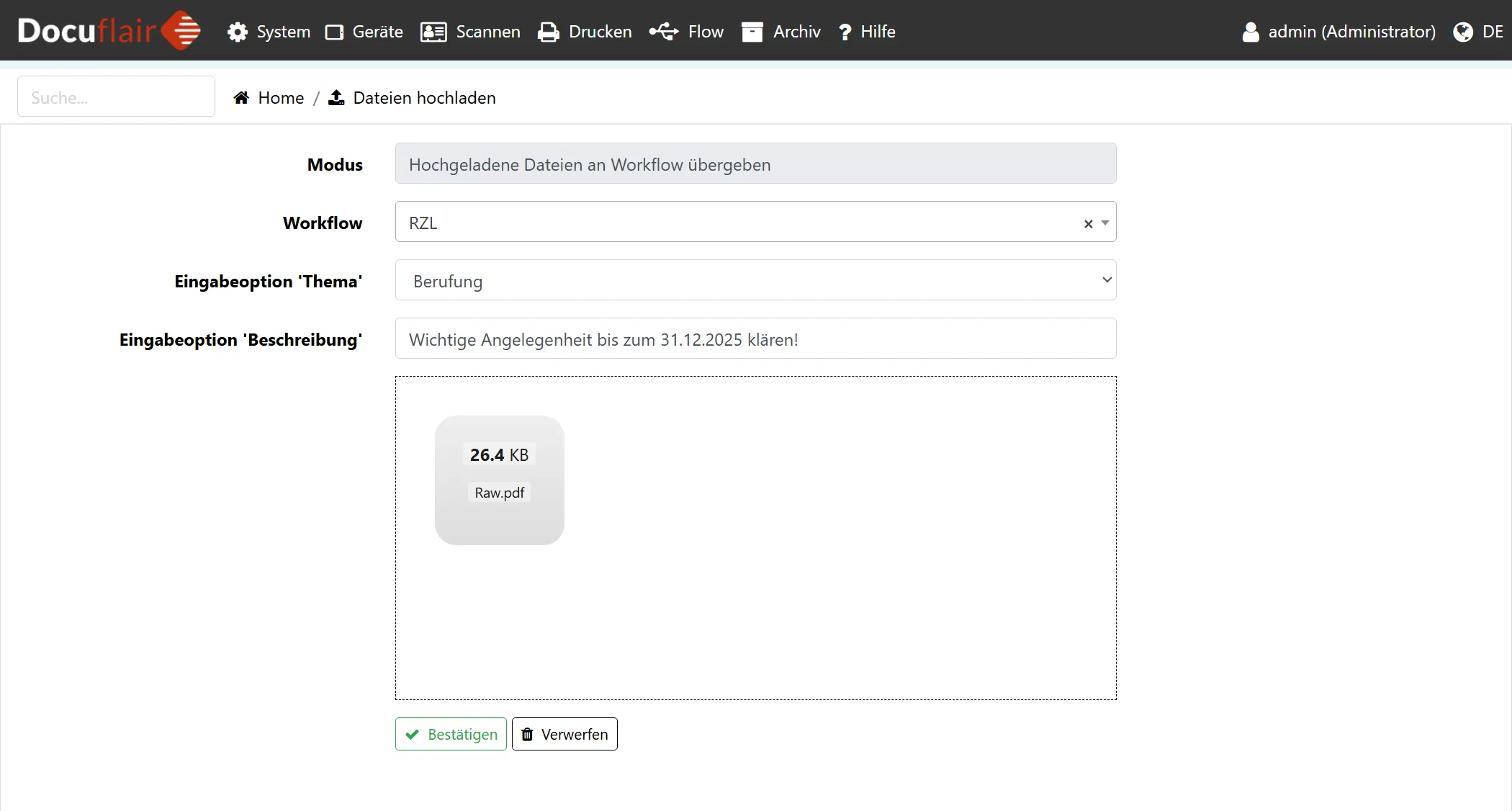Click the Archiv box icon
The image size is (1512, 811).
(752, 32)
